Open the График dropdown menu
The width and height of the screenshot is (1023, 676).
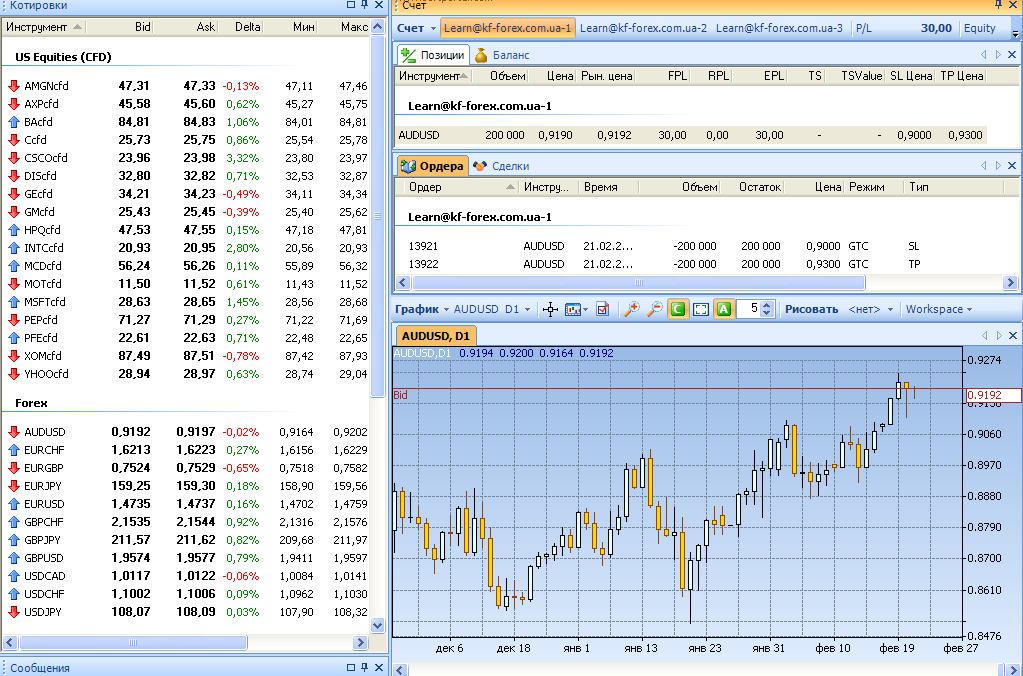click(422, 309)
